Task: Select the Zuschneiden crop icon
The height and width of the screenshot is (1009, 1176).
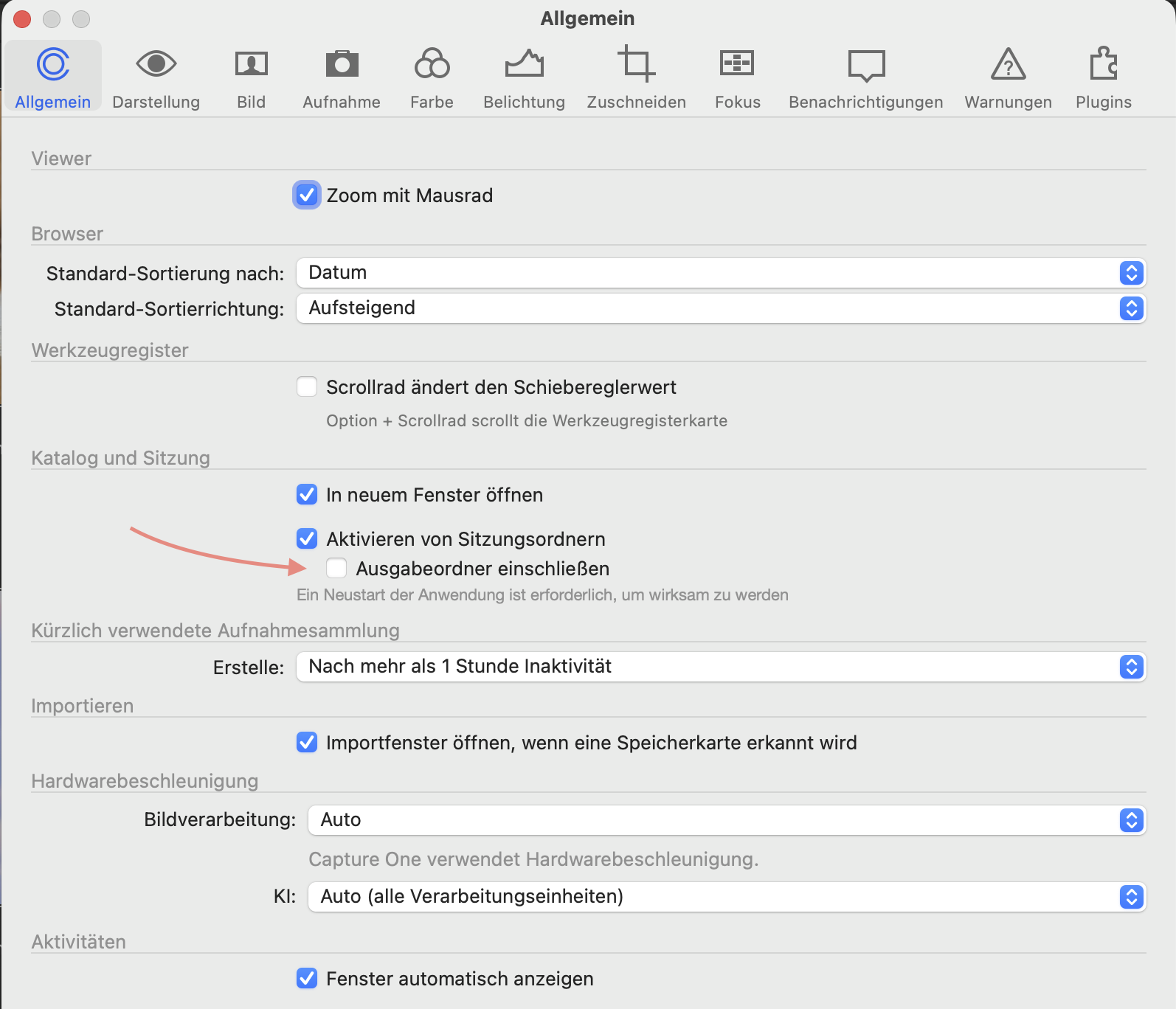Action: coord(636,64)
